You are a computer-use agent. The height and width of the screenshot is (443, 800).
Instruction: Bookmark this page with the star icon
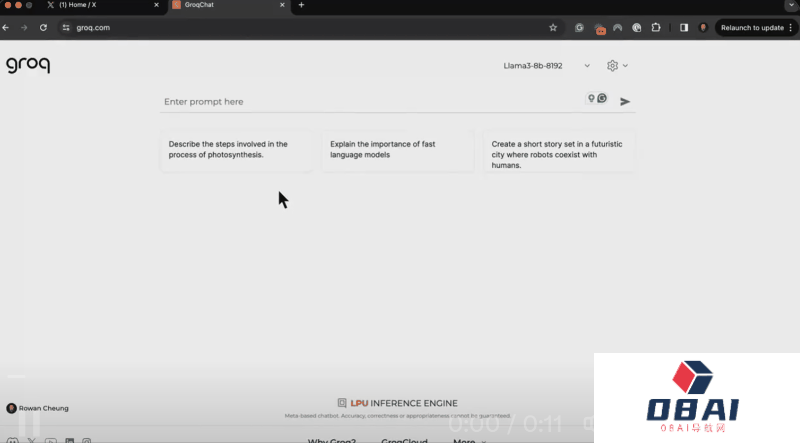553,27
